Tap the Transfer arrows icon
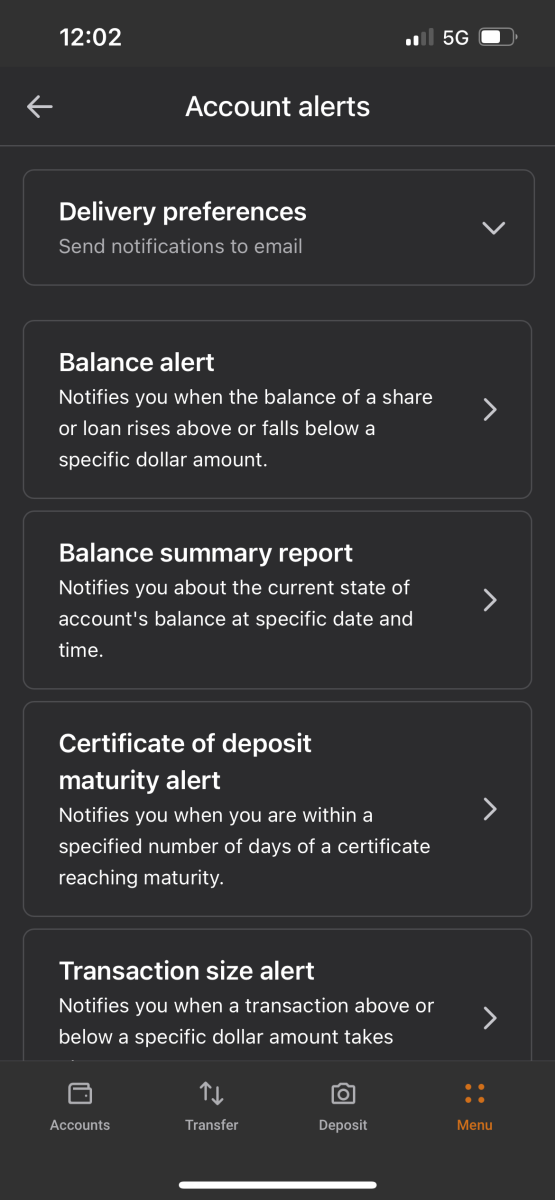 [x=212, y=1093]
